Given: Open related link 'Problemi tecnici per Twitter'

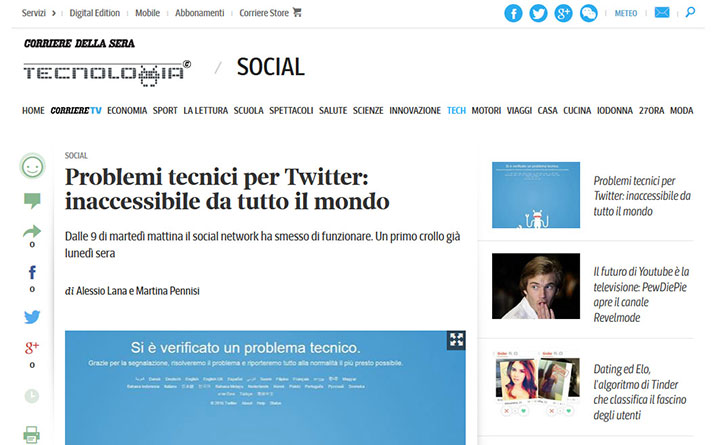Looking at the screenshot, I should point(642,196).
